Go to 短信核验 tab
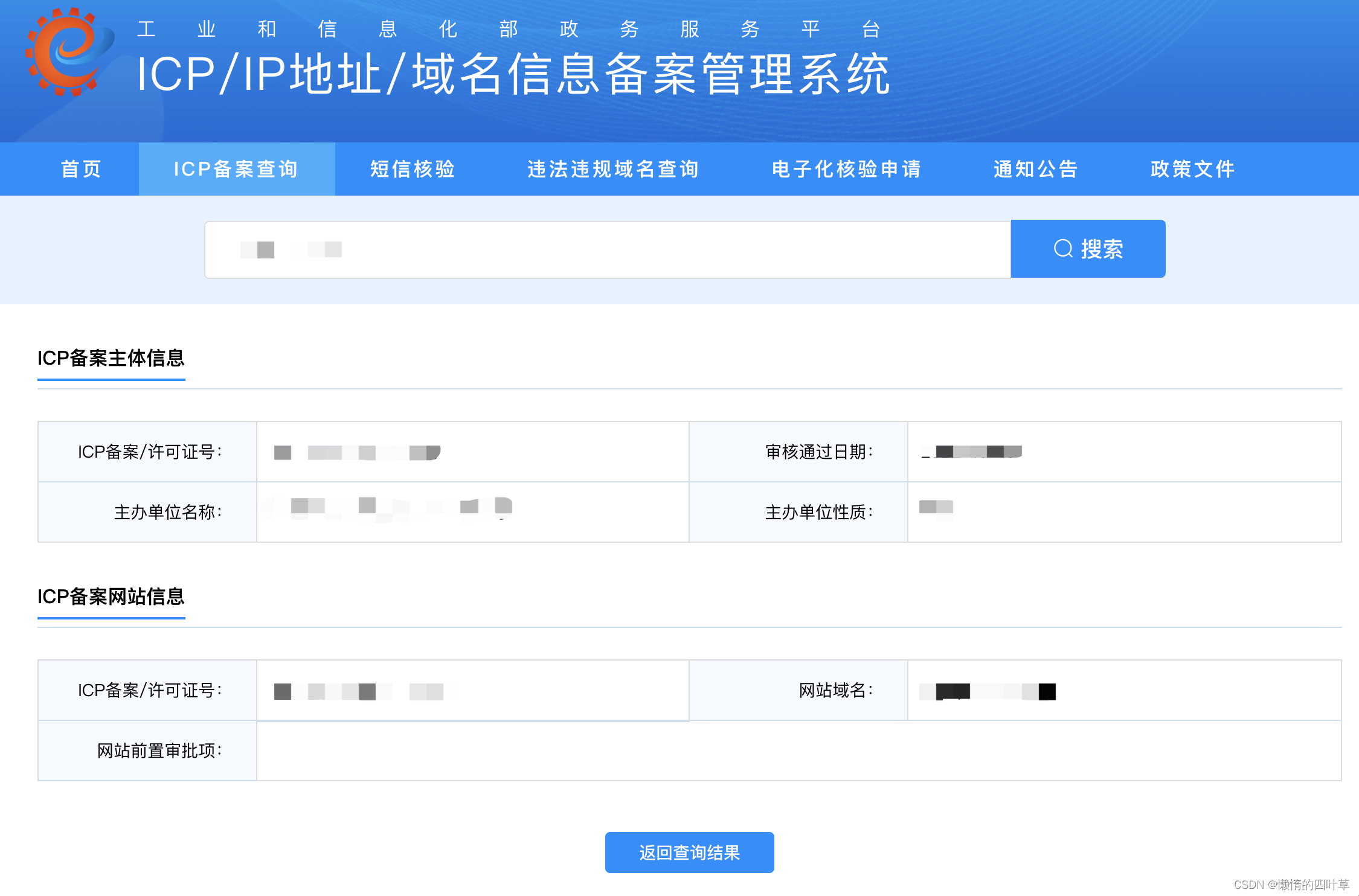This screenshot has width=1359, height=896. (x=413, y=169)
